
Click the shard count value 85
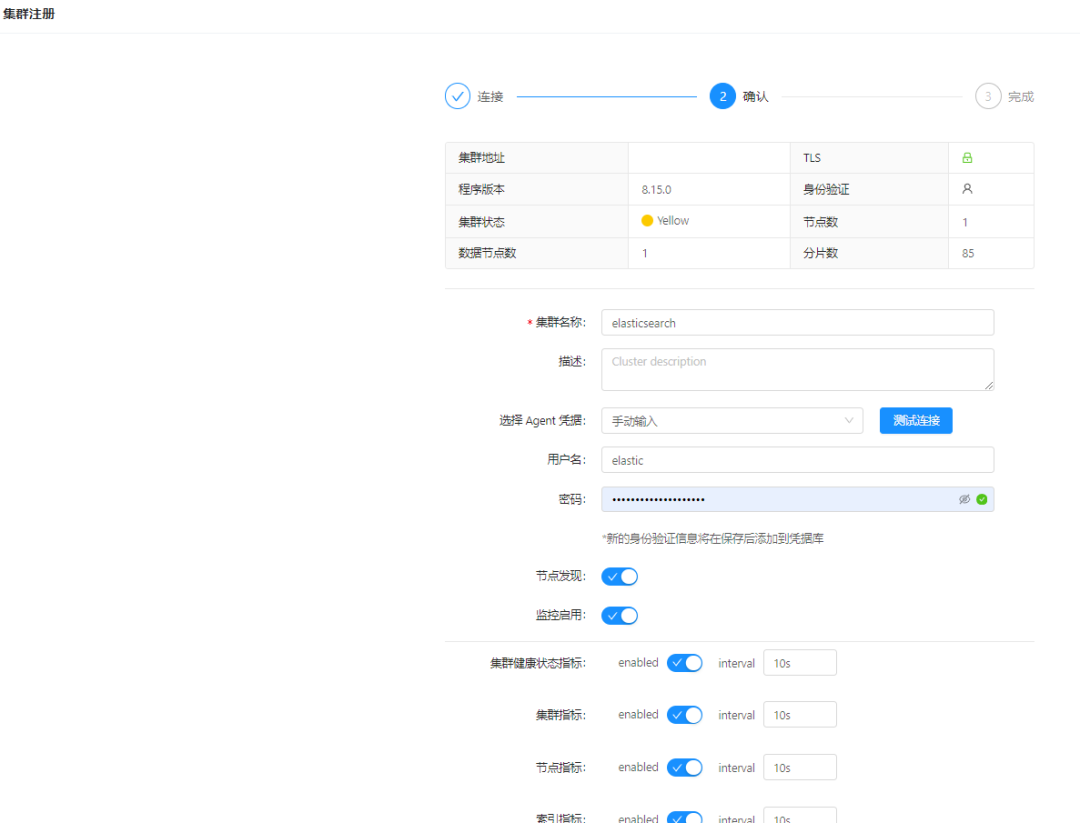[968, 253]
